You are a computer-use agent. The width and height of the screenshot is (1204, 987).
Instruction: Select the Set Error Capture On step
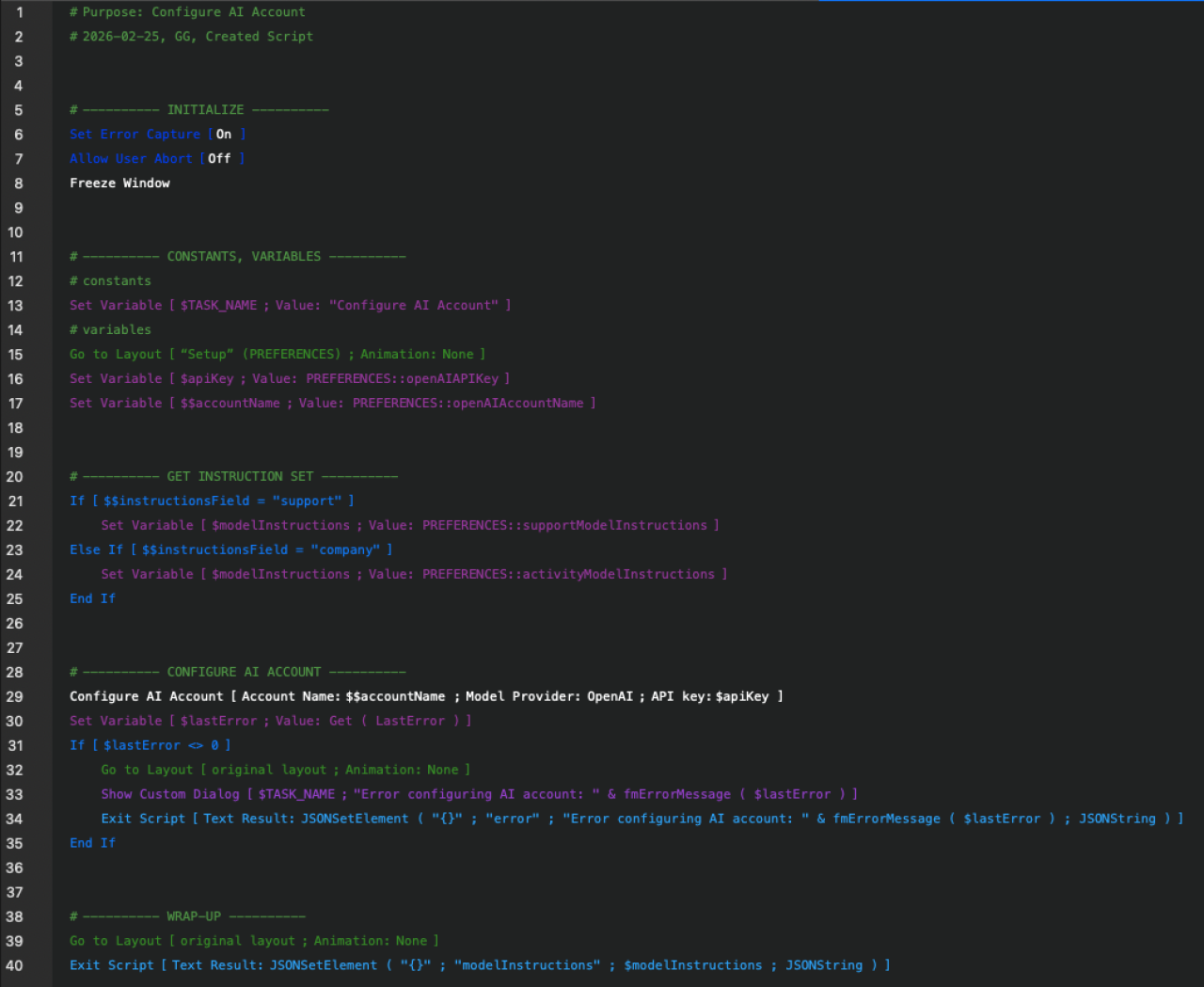tap(157, 135)
